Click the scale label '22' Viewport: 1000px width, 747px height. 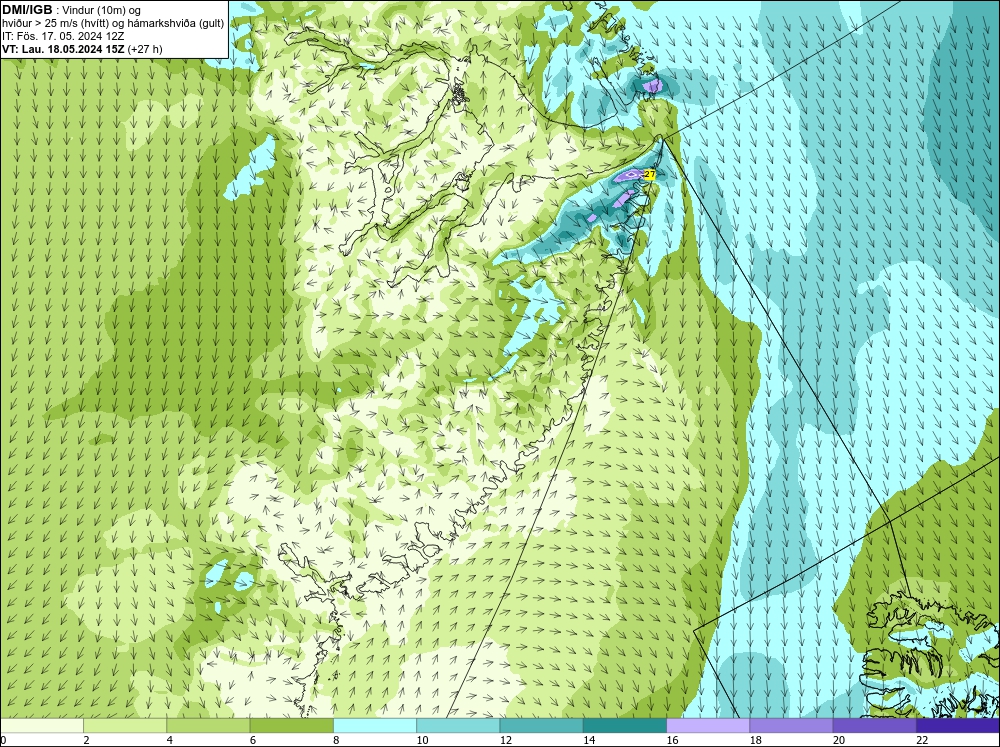[x=922, y=740]
